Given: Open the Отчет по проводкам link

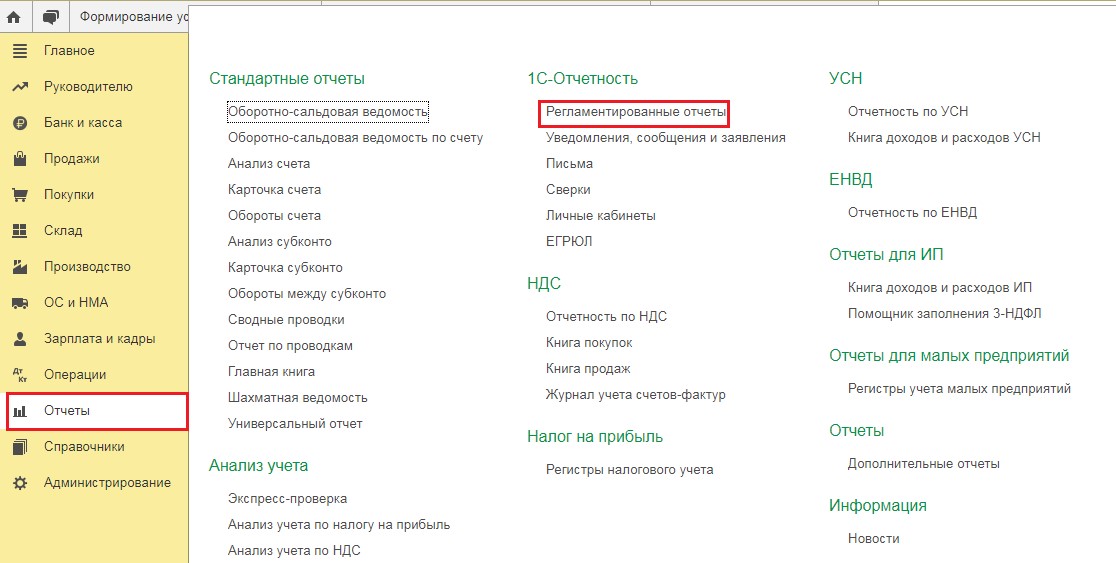Looking at the screenshot, I should point(290,346).
